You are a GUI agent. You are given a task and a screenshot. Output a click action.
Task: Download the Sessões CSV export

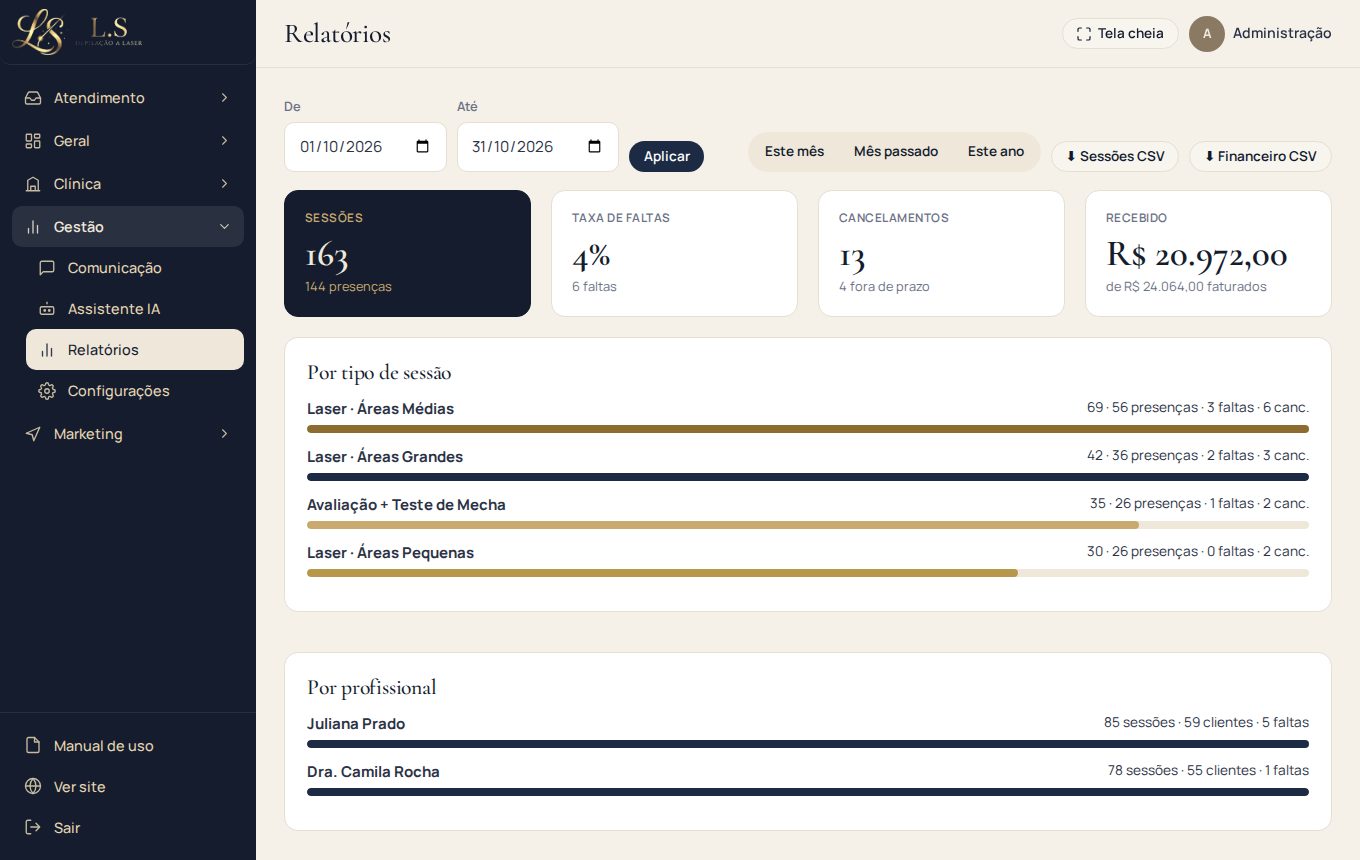[1115, 156]
